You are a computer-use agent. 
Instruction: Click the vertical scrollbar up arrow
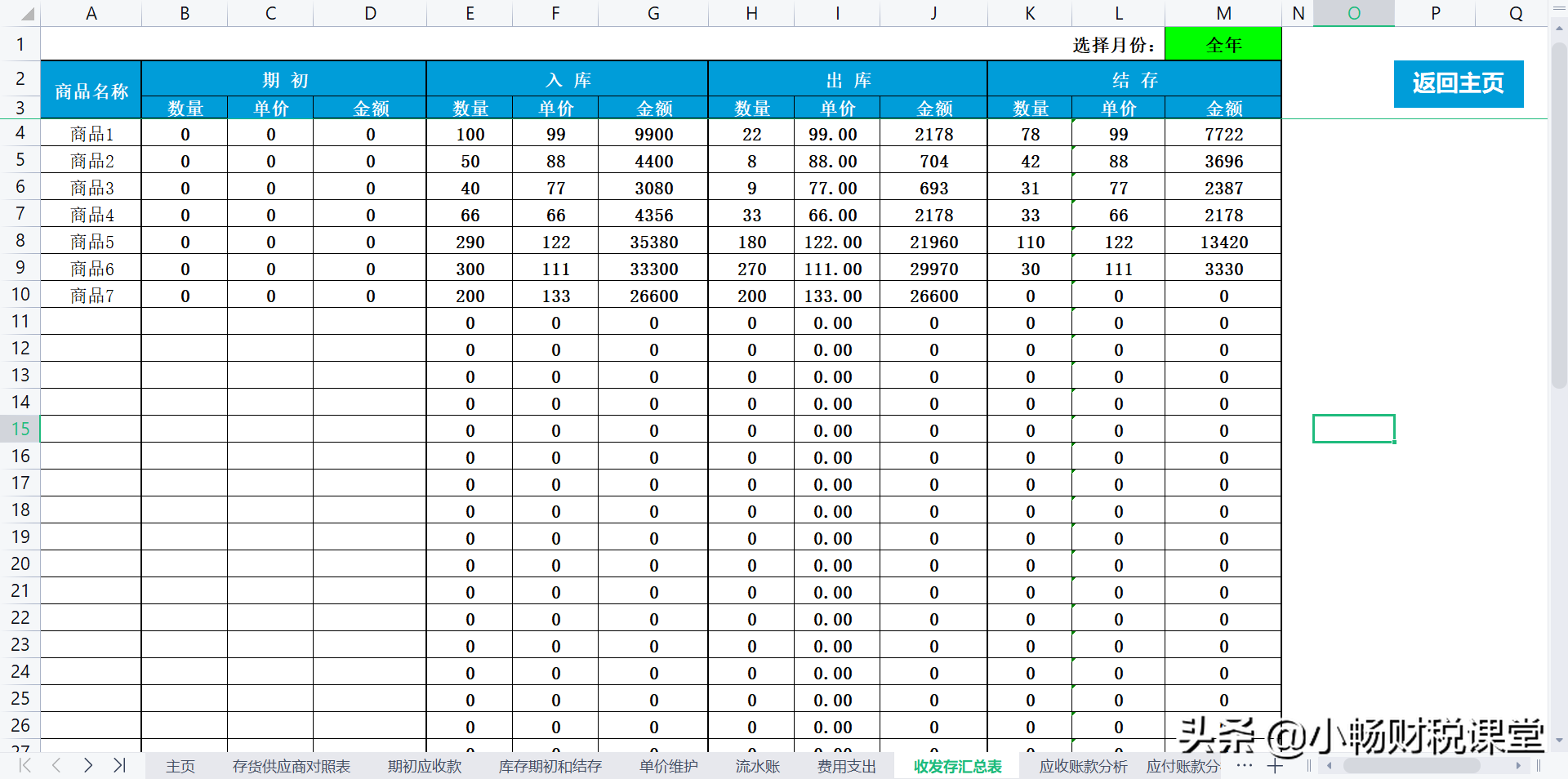[1558, 28]
